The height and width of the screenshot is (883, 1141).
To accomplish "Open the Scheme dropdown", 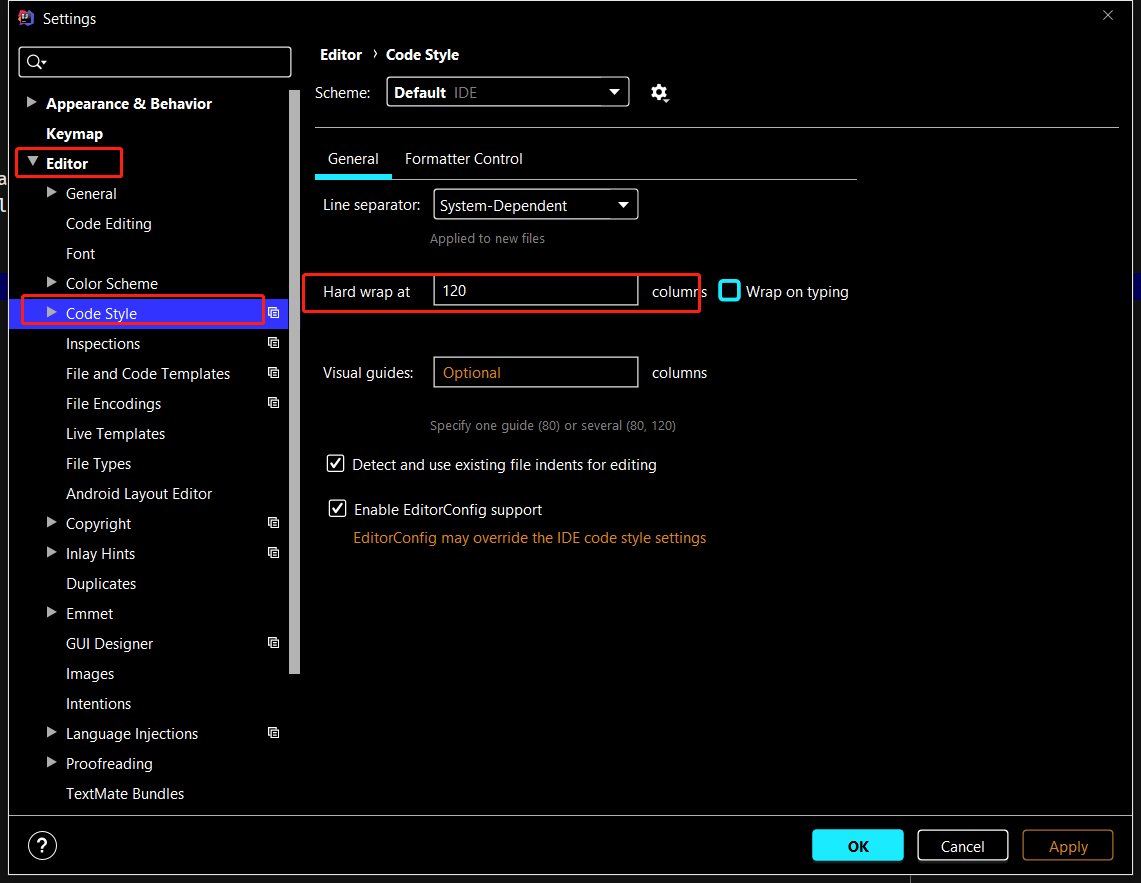I will [507, 92].
